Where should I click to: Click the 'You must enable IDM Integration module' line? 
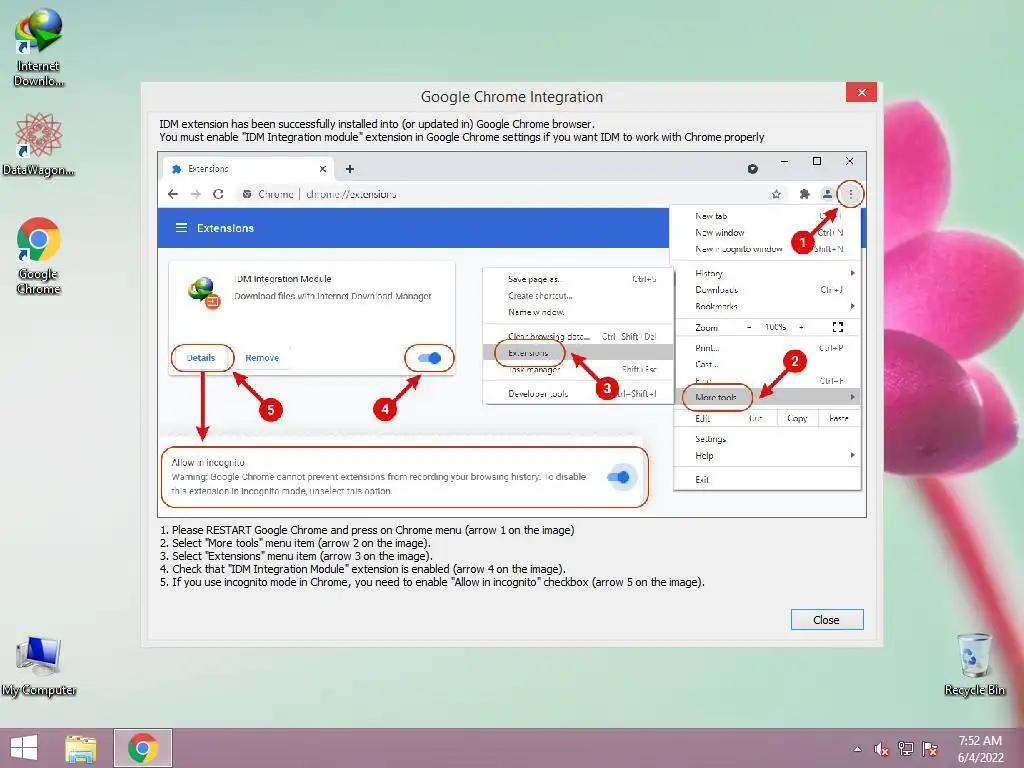[x=462, y=137]
